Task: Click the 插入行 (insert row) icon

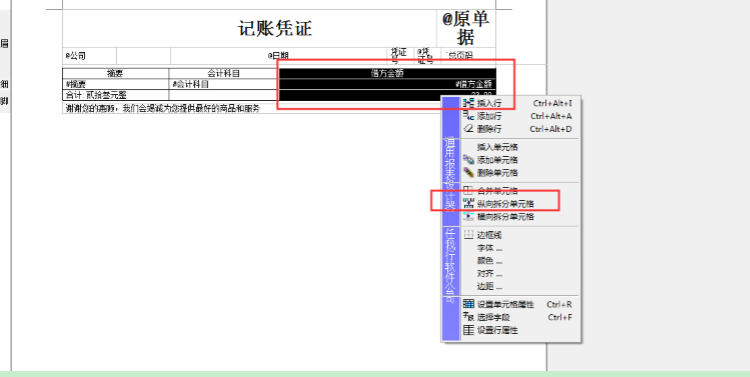Action: (x=469, y=103)
